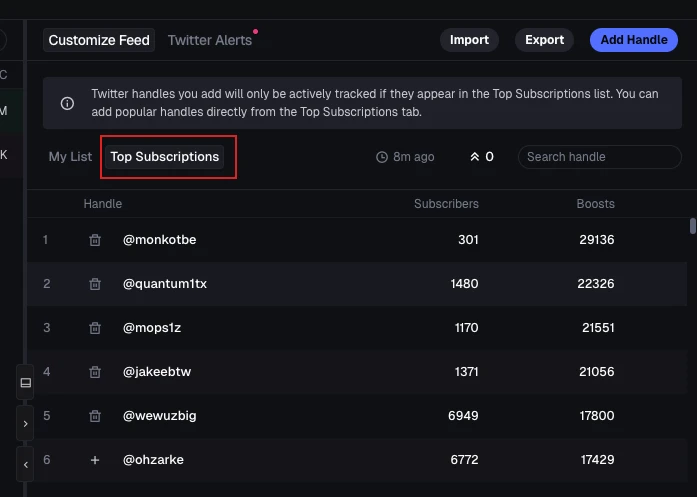Collapse side panel with left chevron
Image resolution: width=697 pixels, height=497 pixels.
[26, 464]
